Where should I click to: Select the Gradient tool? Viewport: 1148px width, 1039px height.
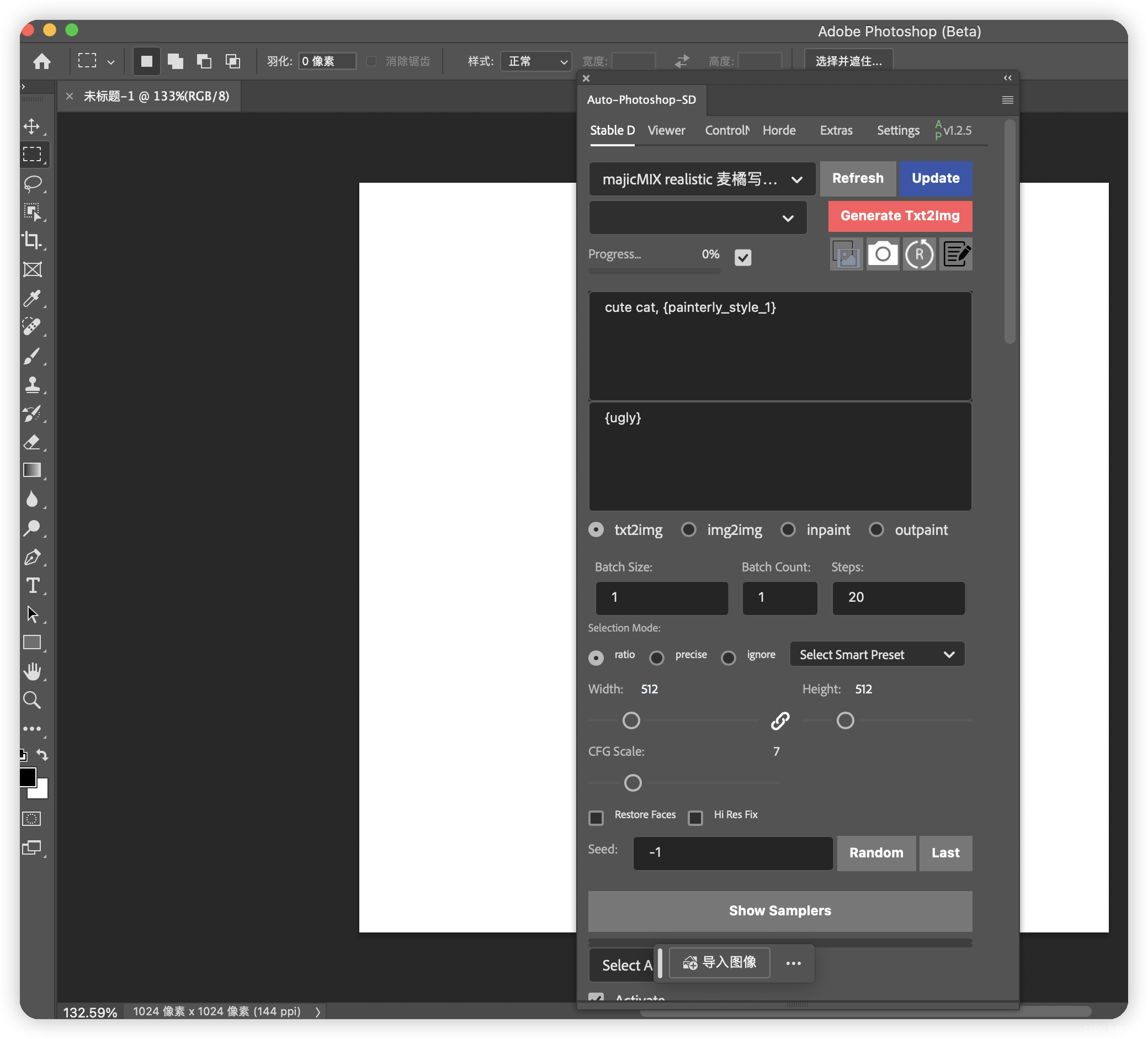tap(32, 470)
